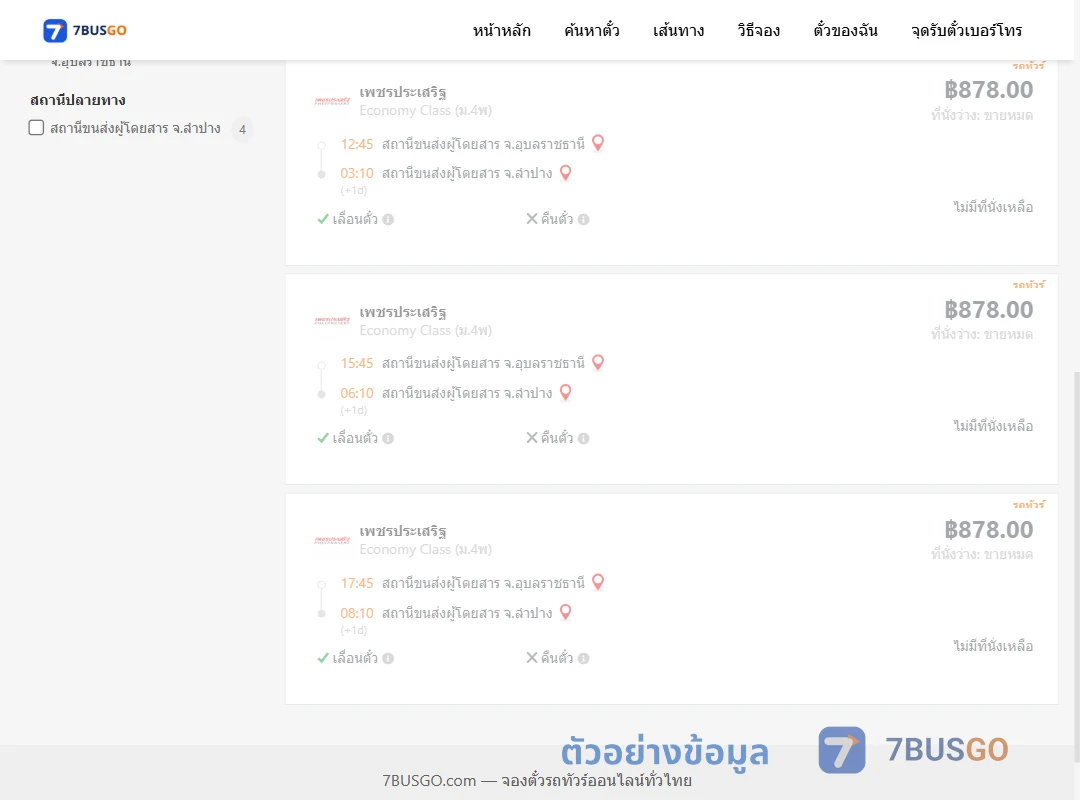Image resolution: width=1080 pixels, height=800 pixels.
Task: Click info icon next to เลื่อนตั๋ว on 17:45 trip
Action: 388,658
